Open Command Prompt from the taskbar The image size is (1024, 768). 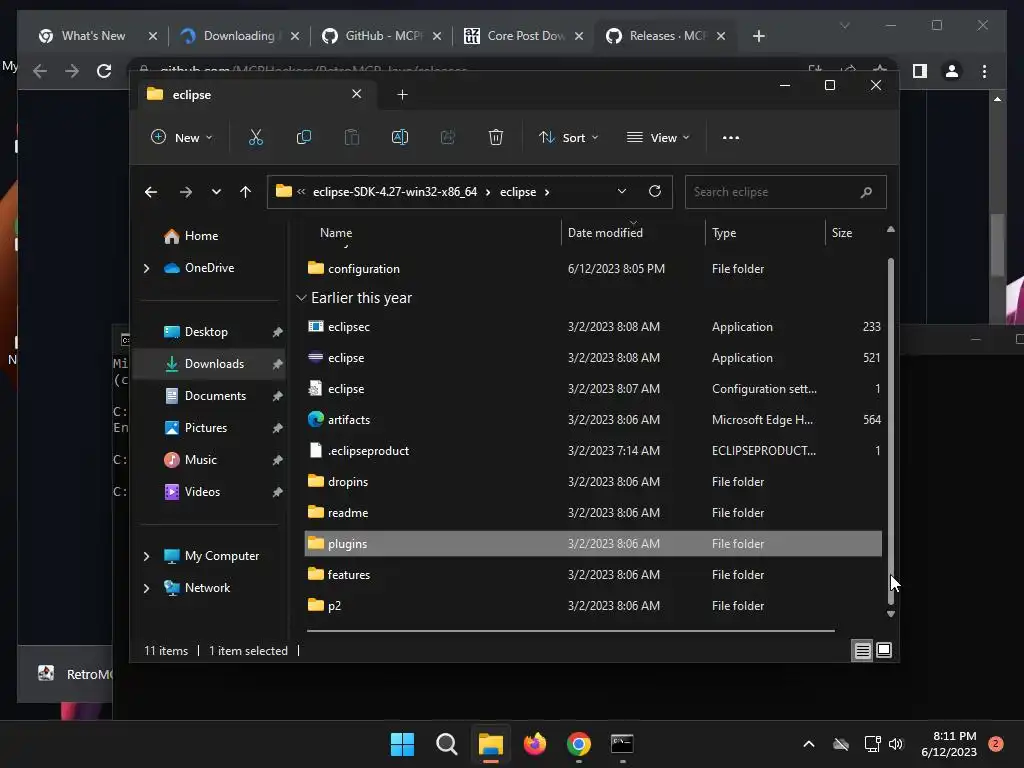click(622, 744)
